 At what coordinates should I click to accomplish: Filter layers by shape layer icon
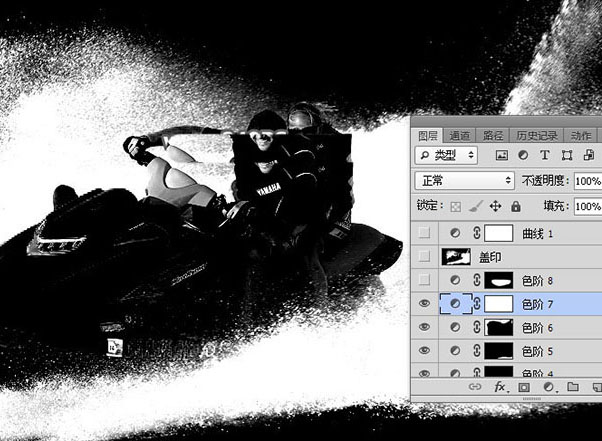click(x=567, y=155)
